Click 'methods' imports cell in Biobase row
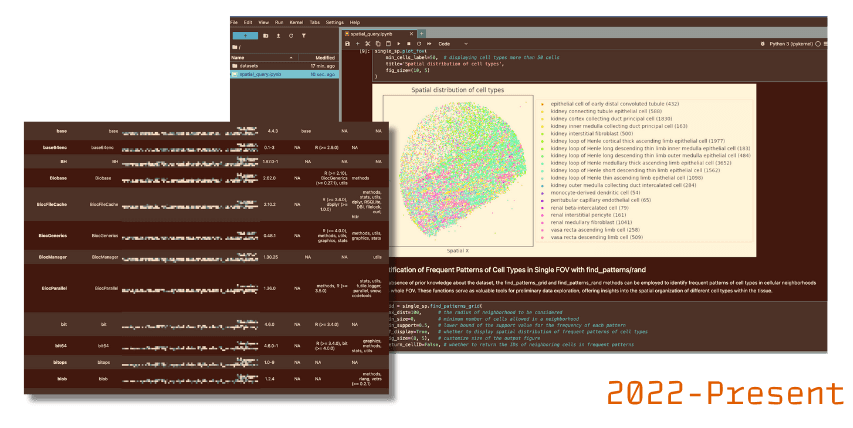The height and width of the screenshot is (428, 853). (x=360, y=178)
